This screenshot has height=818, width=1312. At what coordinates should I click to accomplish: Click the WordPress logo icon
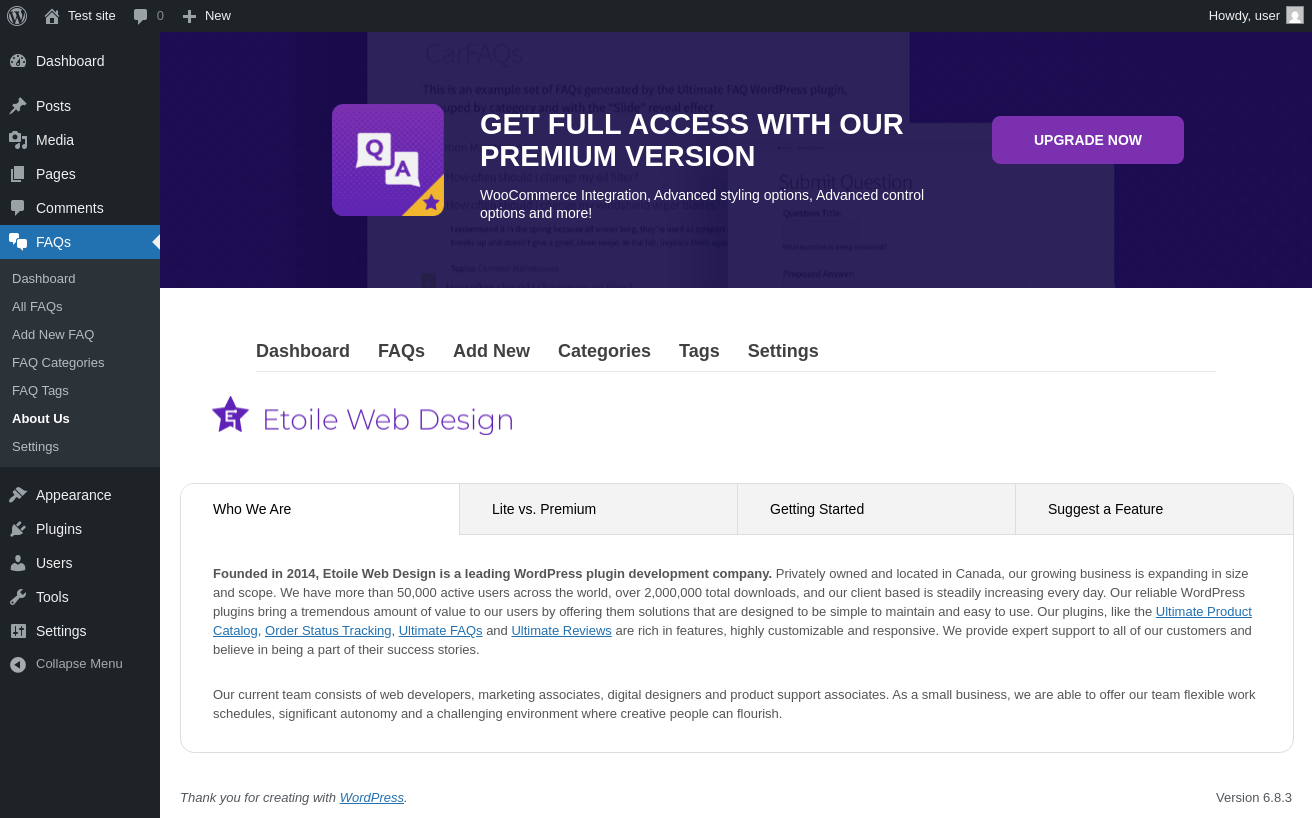(17, 16)
